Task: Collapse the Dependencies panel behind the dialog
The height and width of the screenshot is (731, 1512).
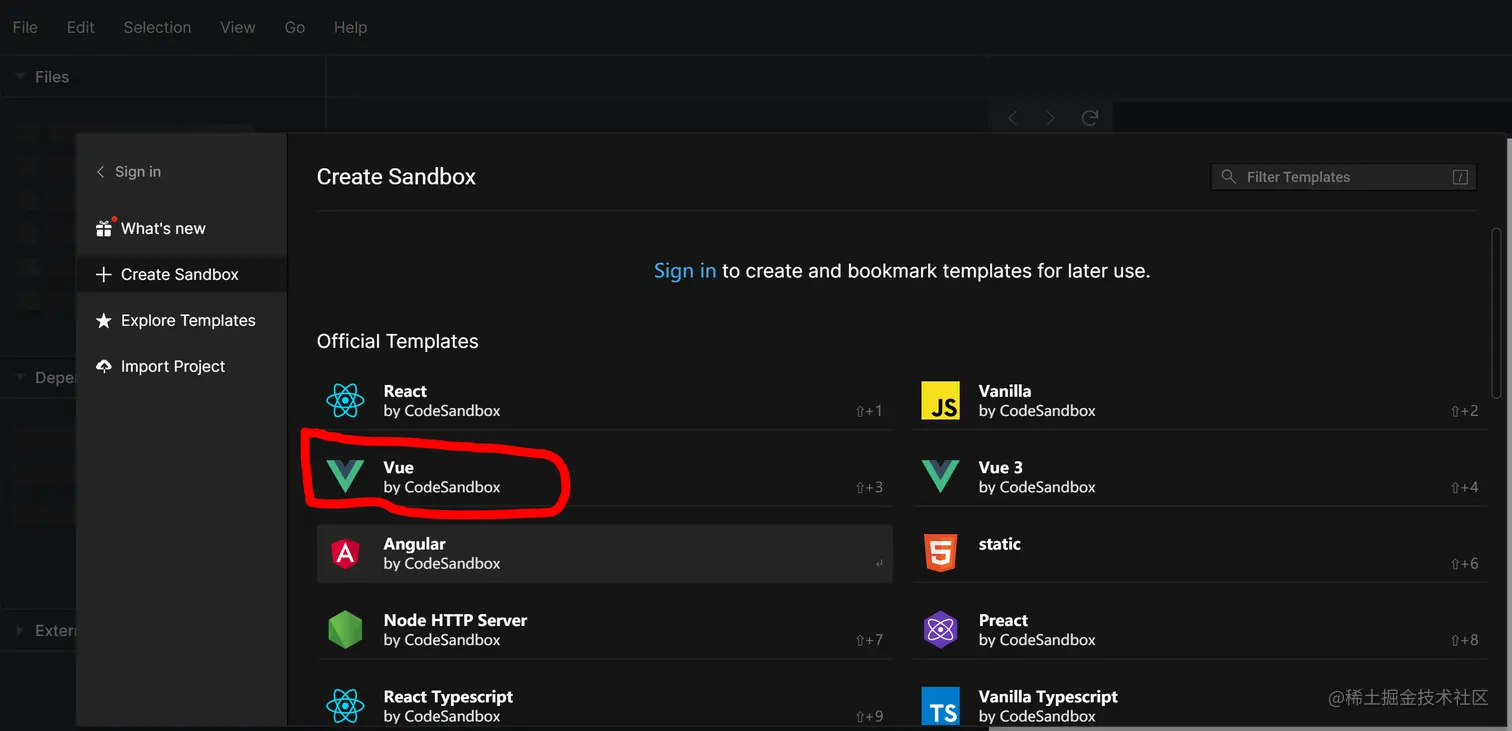Action: [x=20, y=377]
